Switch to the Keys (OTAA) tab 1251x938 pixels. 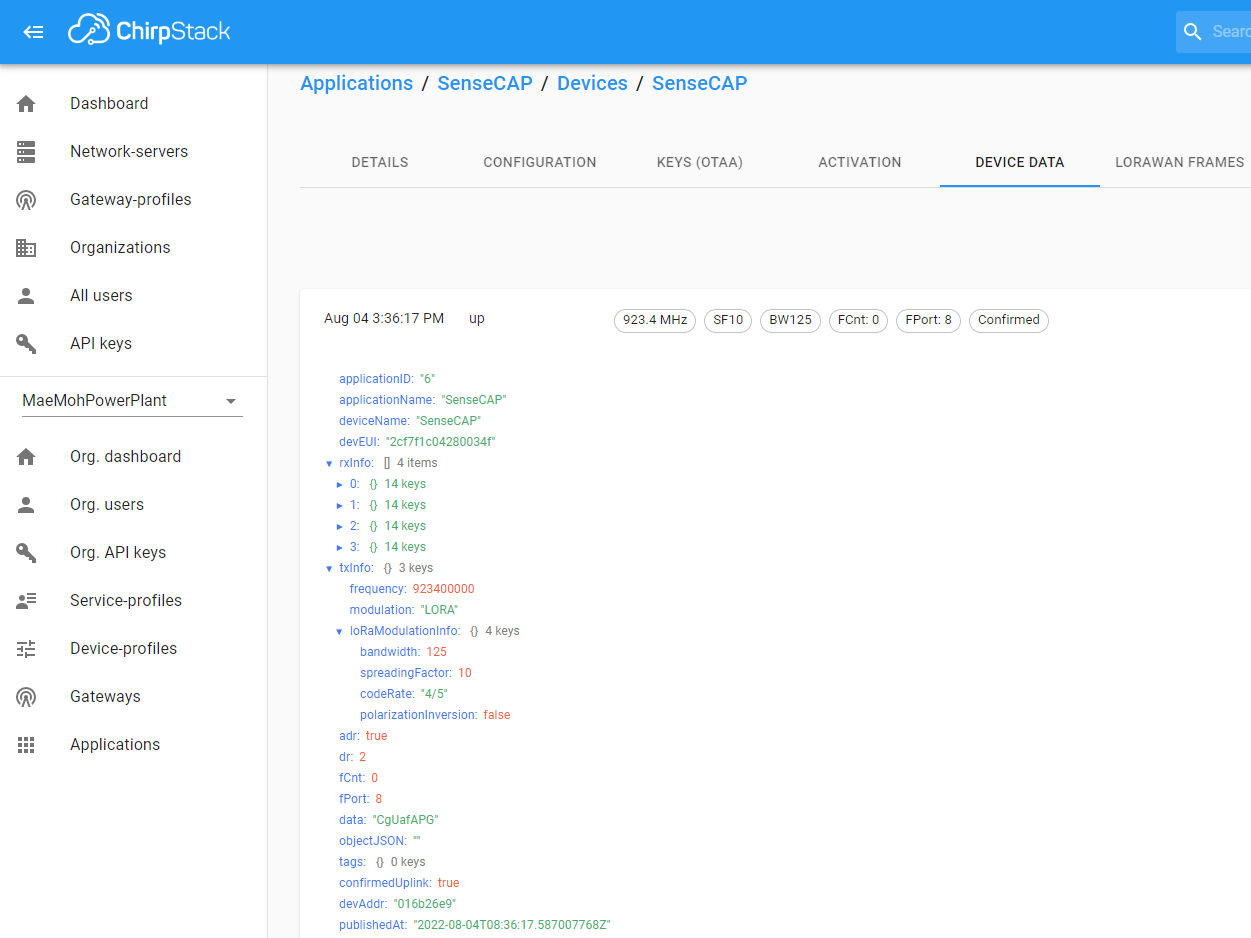click(700, 162)
